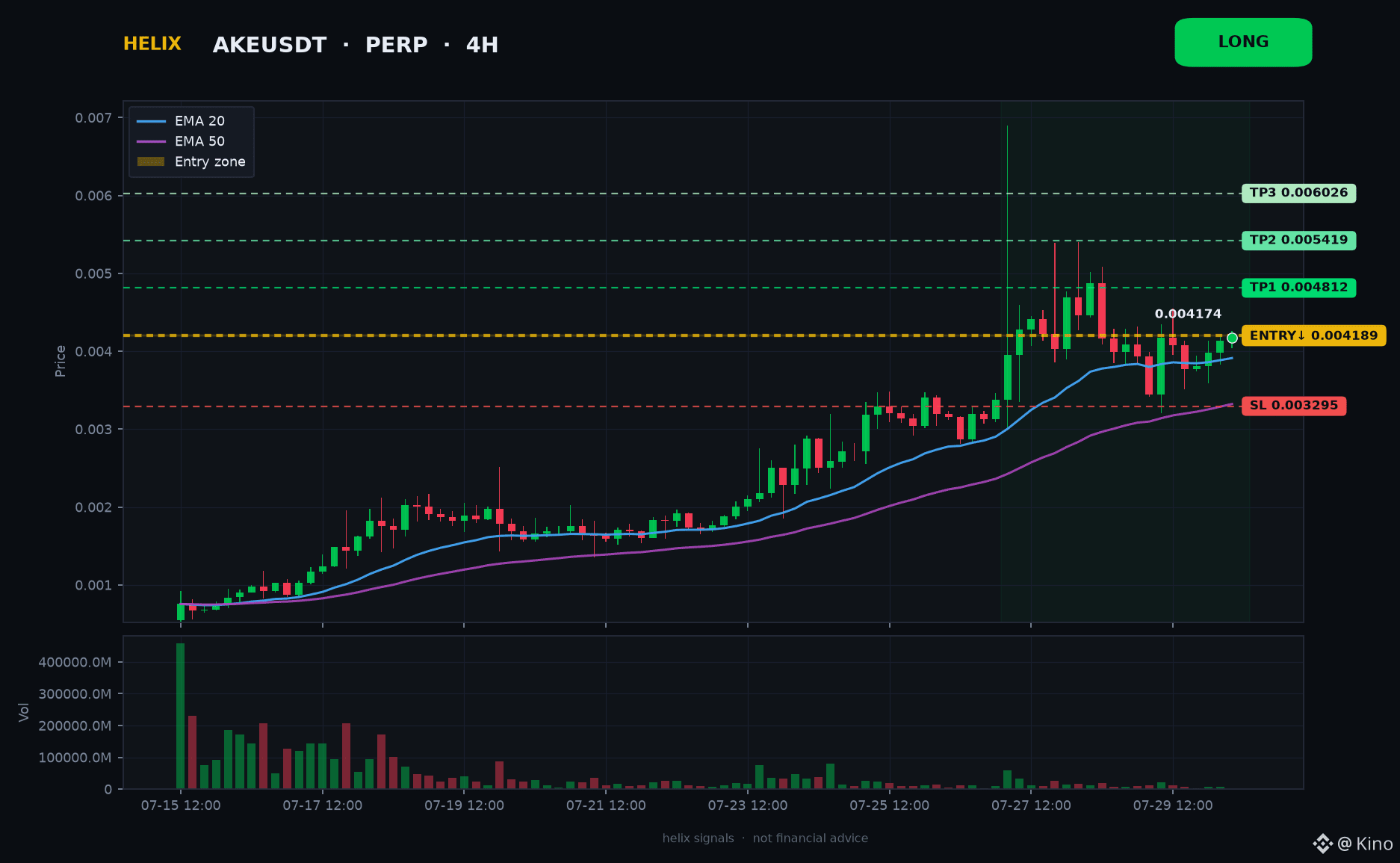This screenshot has width=1400, height=863.
Task: Click the AKEUSDT symbol in the title
Action: click(270, 46)
